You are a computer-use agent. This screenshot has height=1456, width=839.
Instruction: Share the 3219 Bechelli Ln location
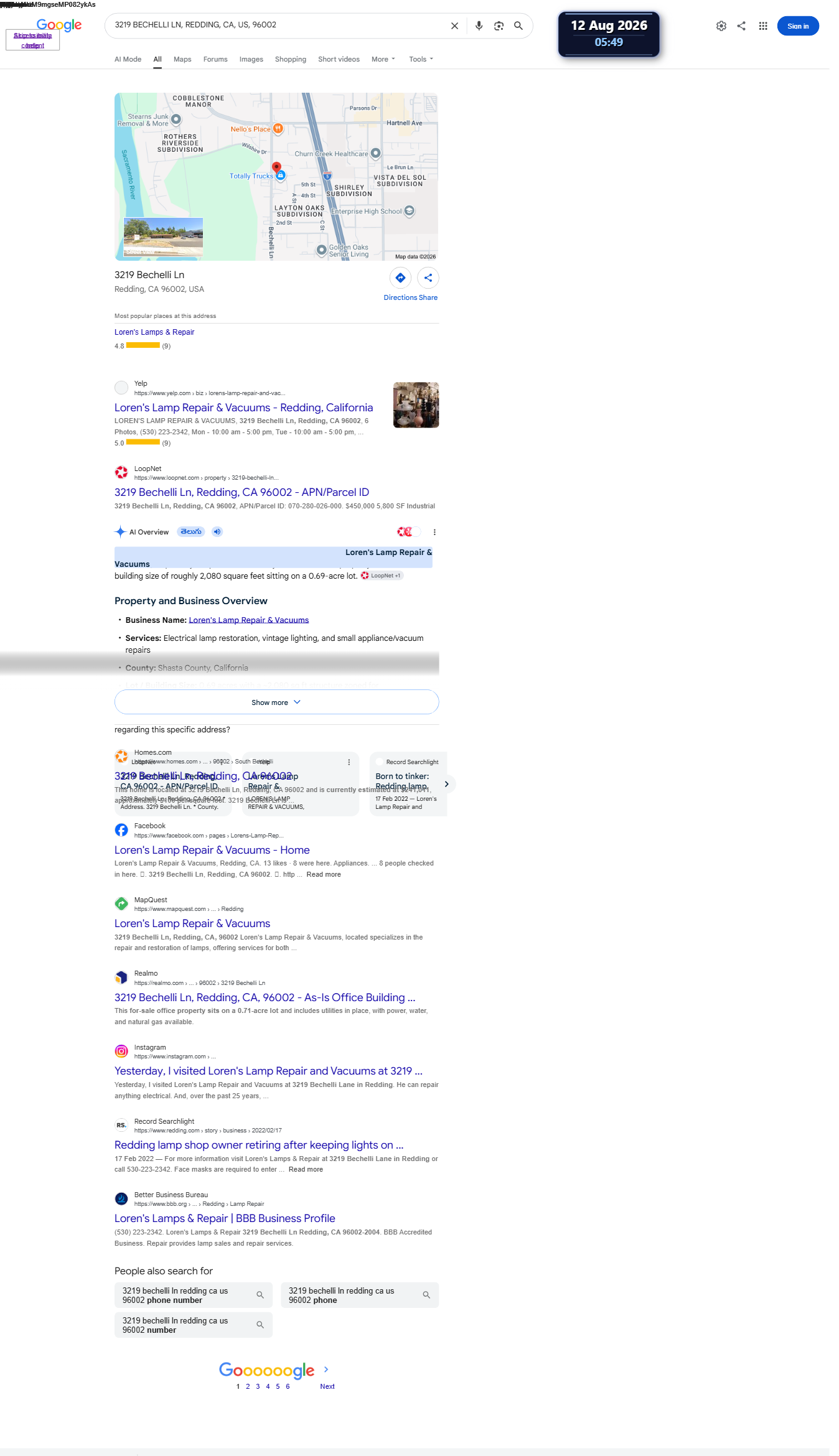click(428, 278)
